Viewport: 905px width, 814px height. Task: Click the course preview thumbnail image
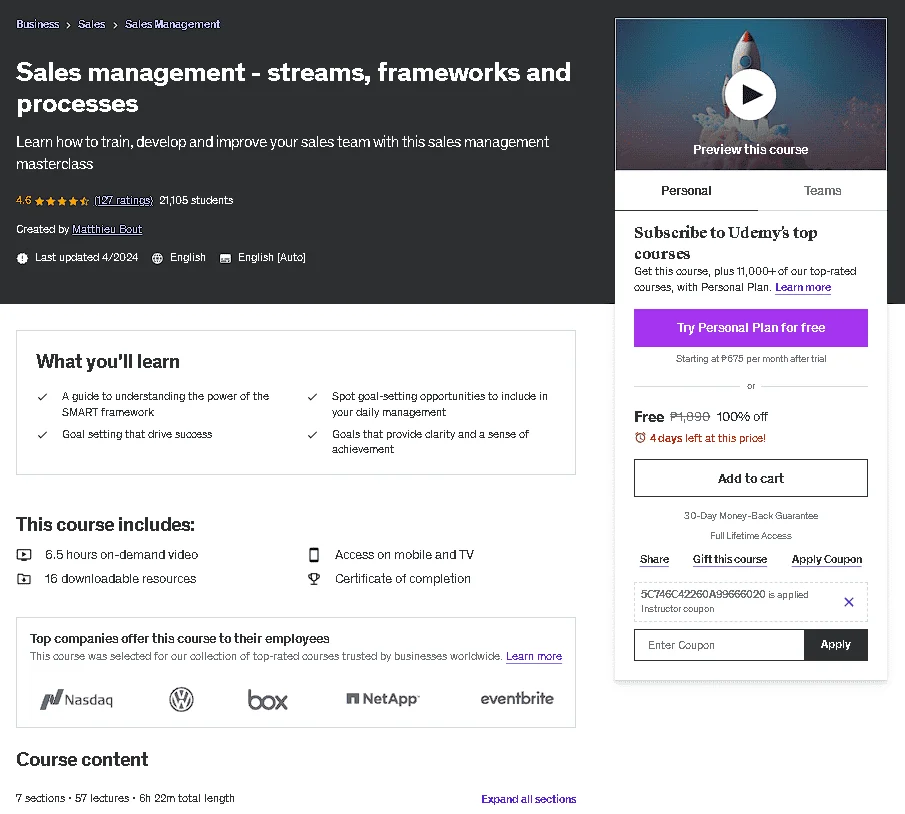point(750,95)
